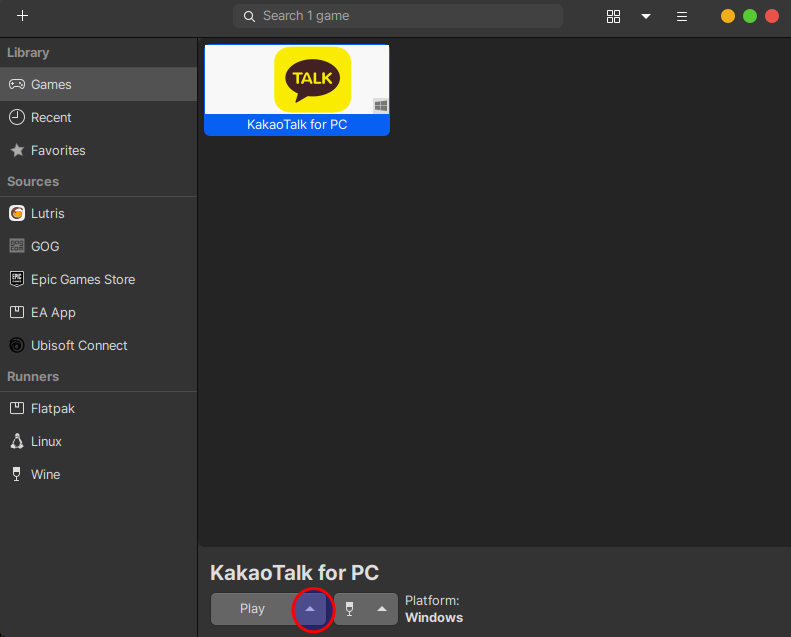Show the Games library

coord(51,84)
